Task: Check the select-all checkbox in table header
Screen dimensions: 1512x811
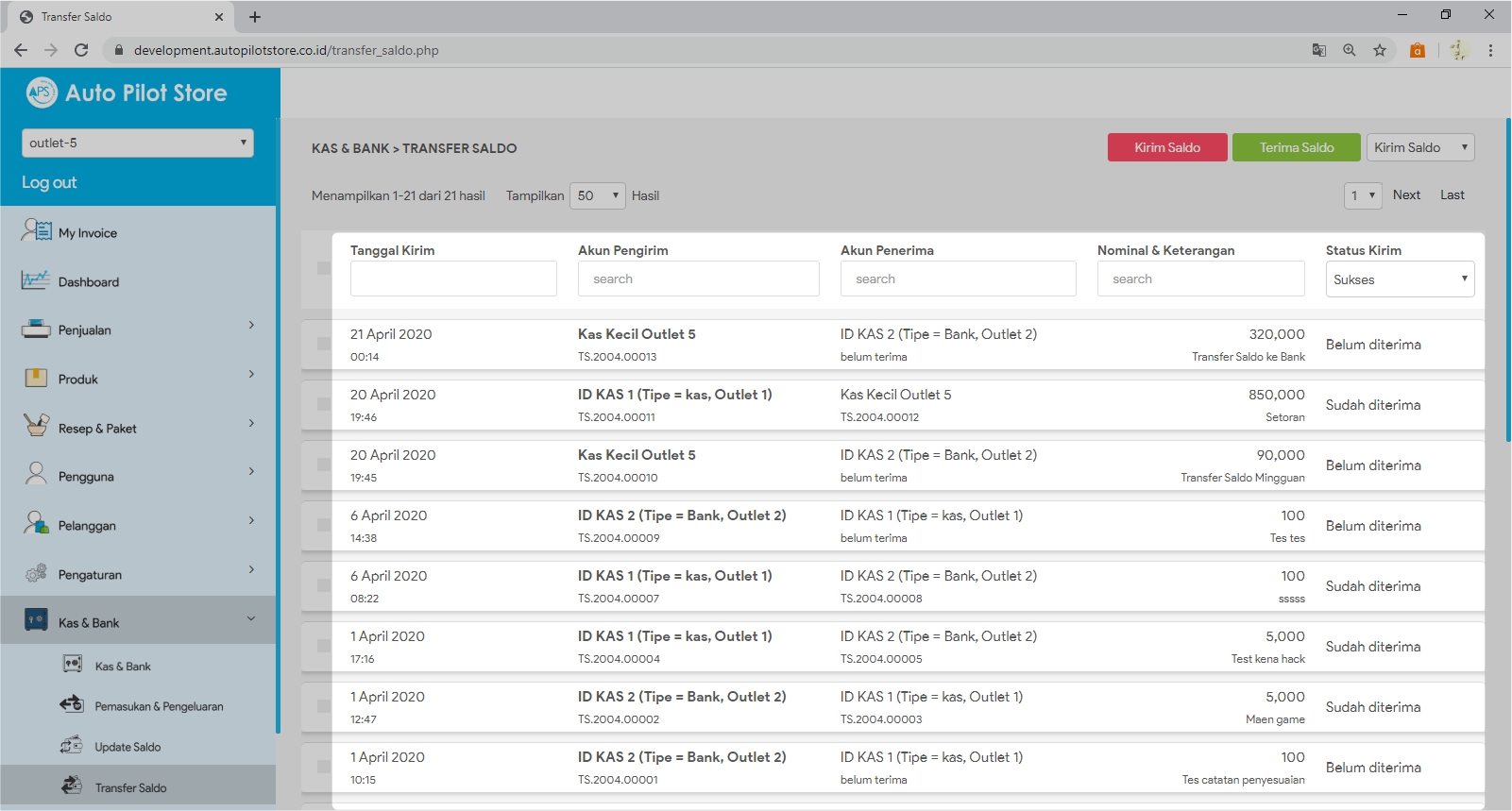Action: 324,268
